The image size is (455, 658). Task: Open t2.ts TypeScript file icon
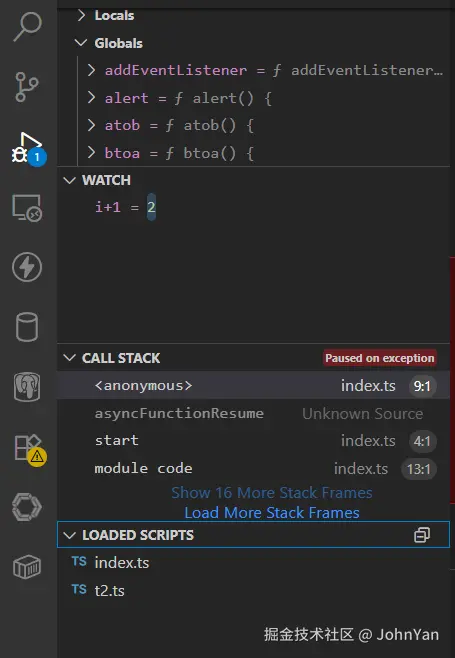tap(79, 589)
